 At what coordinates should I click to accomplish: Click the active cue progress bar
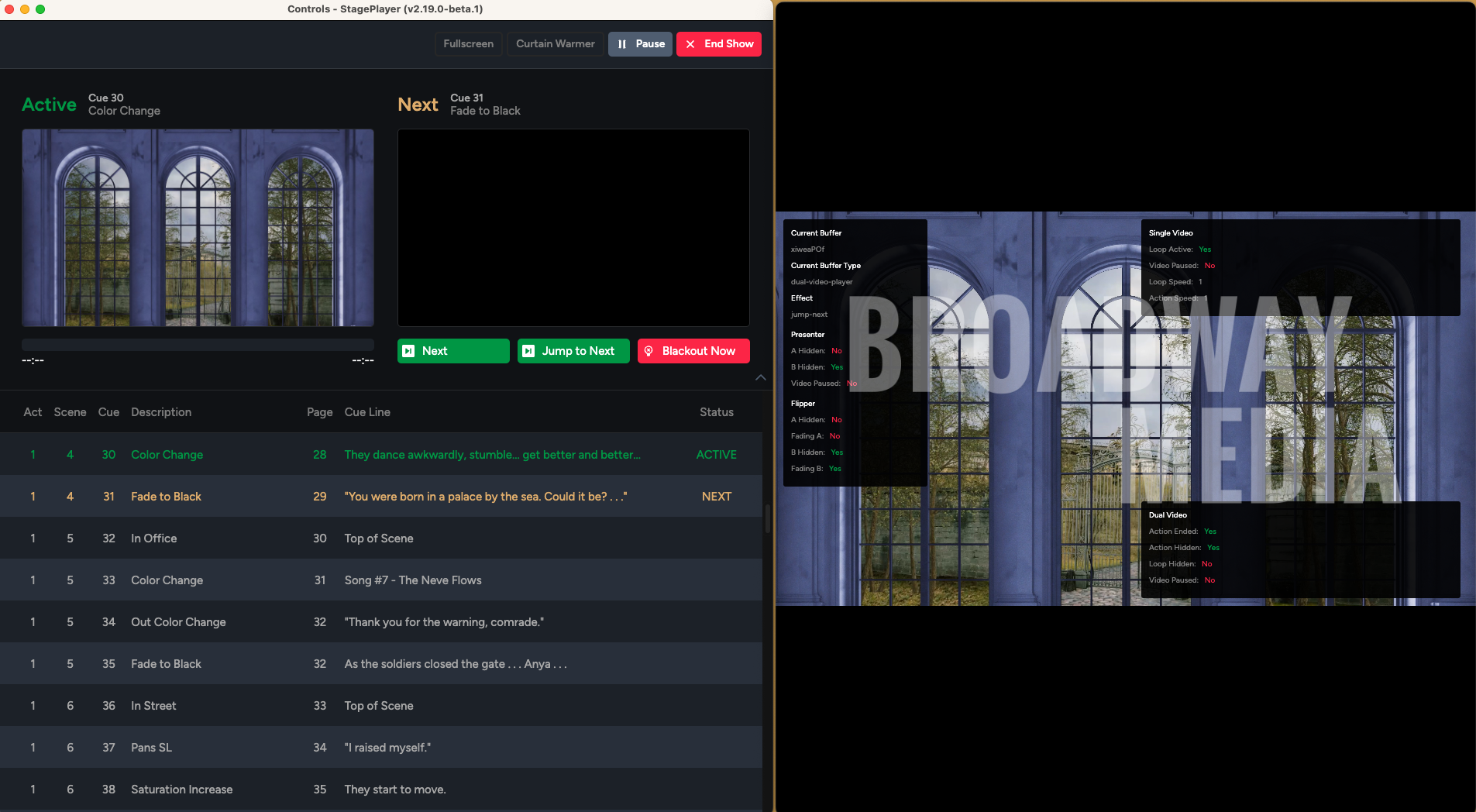coord(198,344)
